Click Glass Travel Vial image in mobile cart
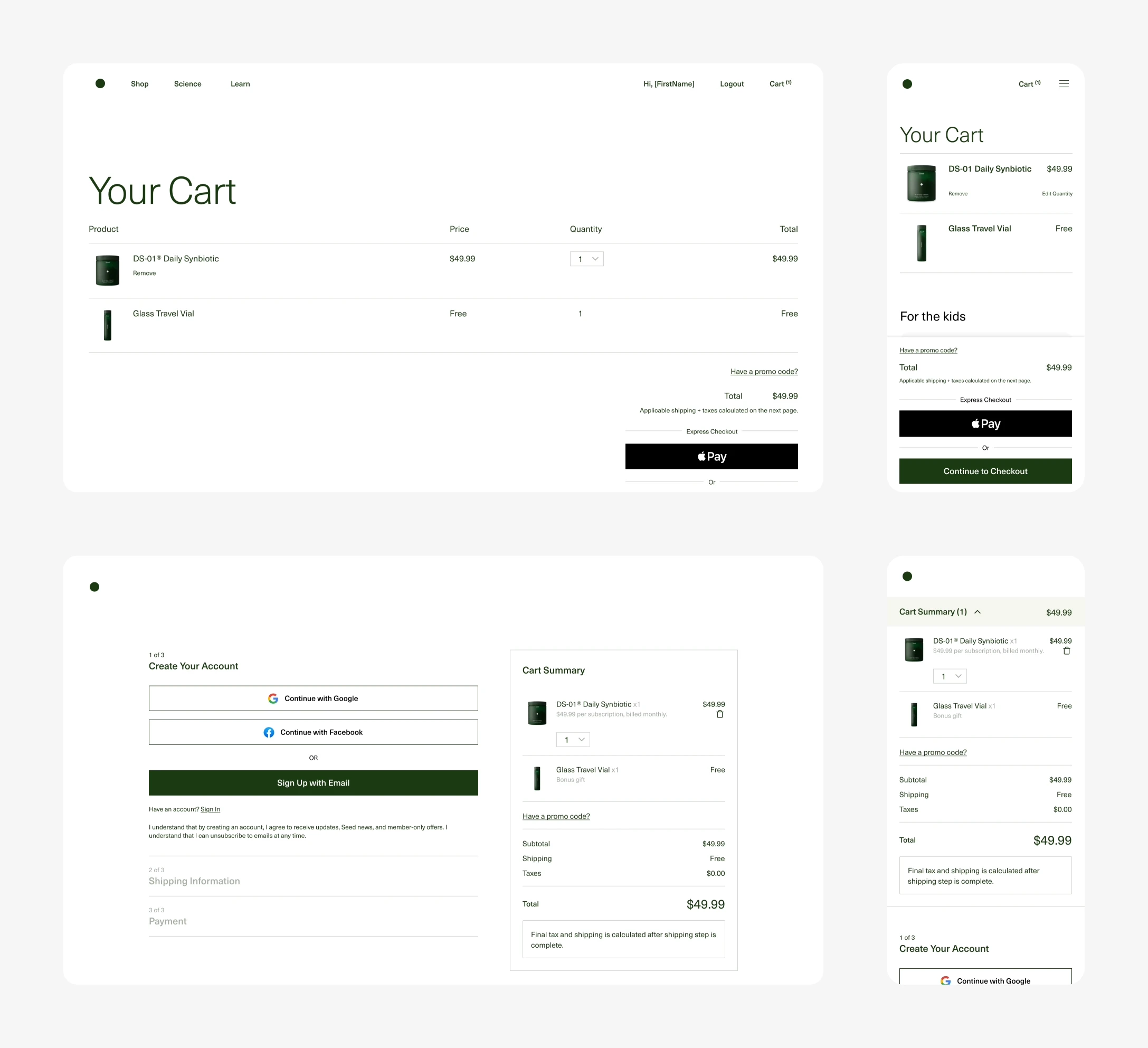The image size is (1148, 1048). pos(922,243)
